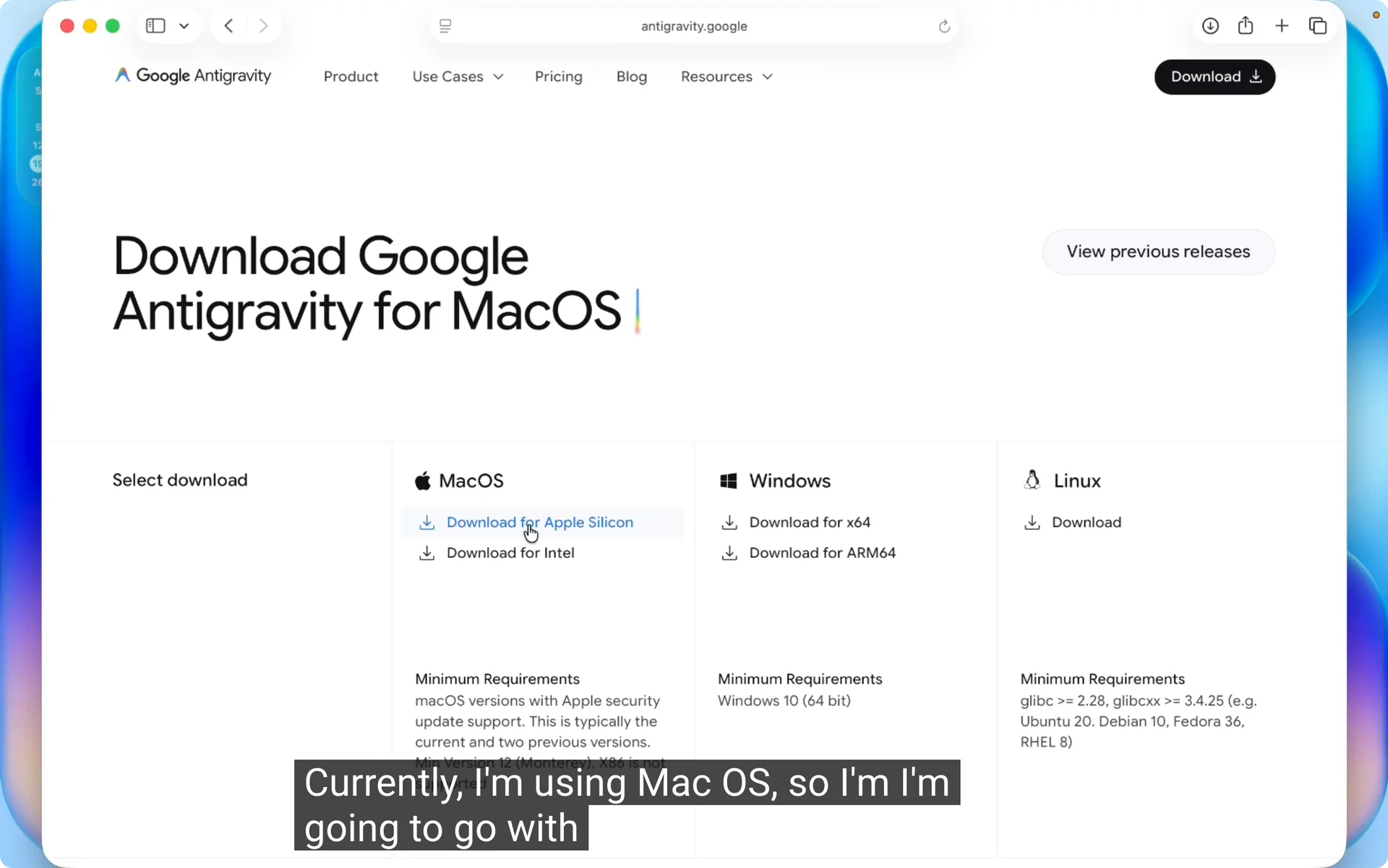Click the Select download label

[180, 480]
